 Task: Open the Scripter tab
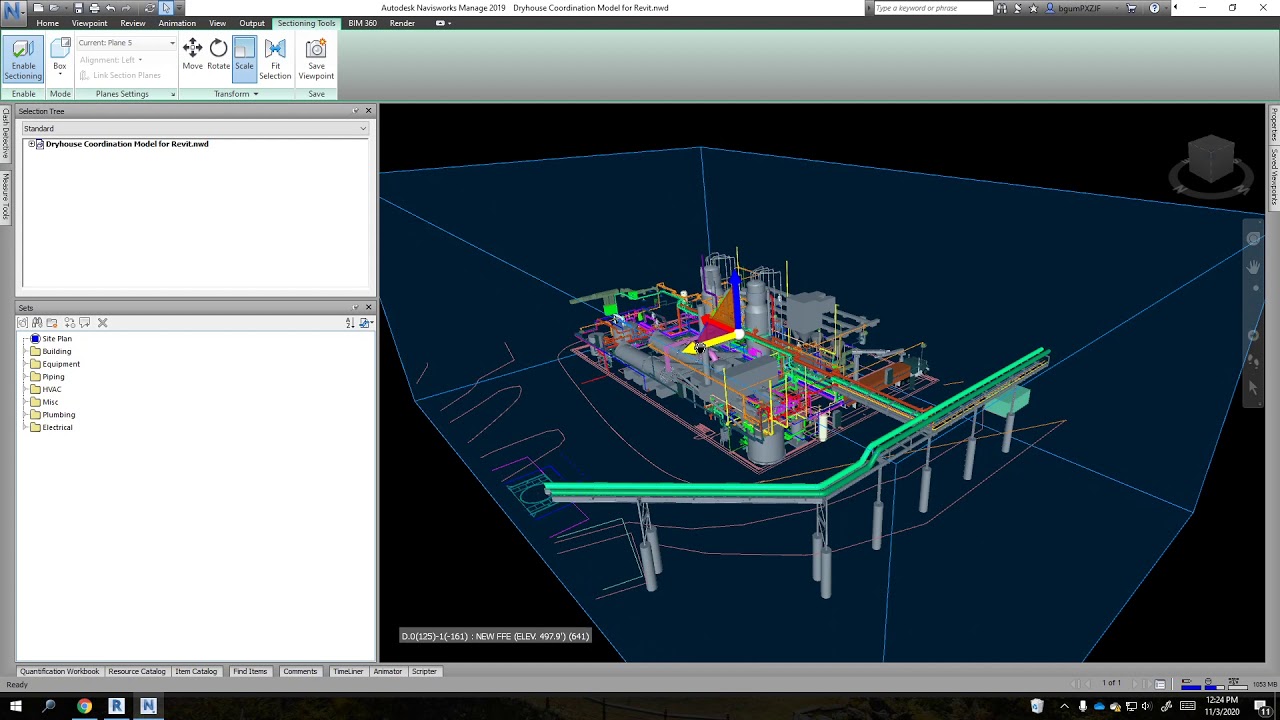[x=424, y=672]
